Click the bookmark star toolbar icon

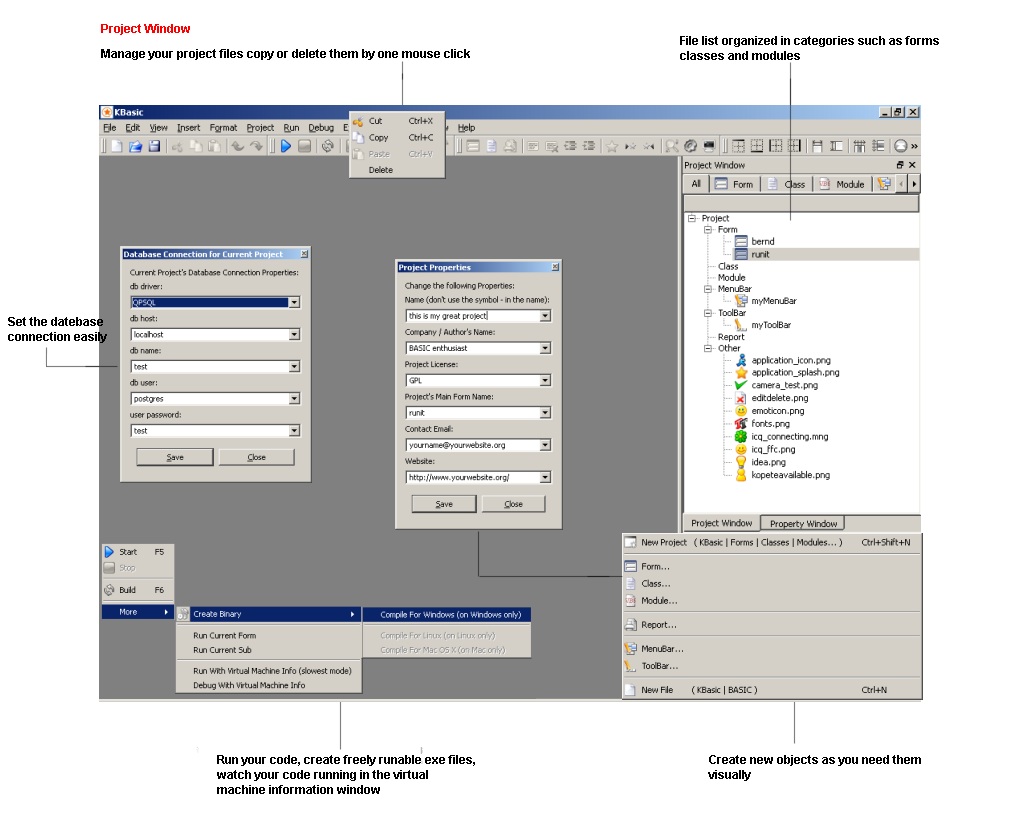click(x=611, y=146)
